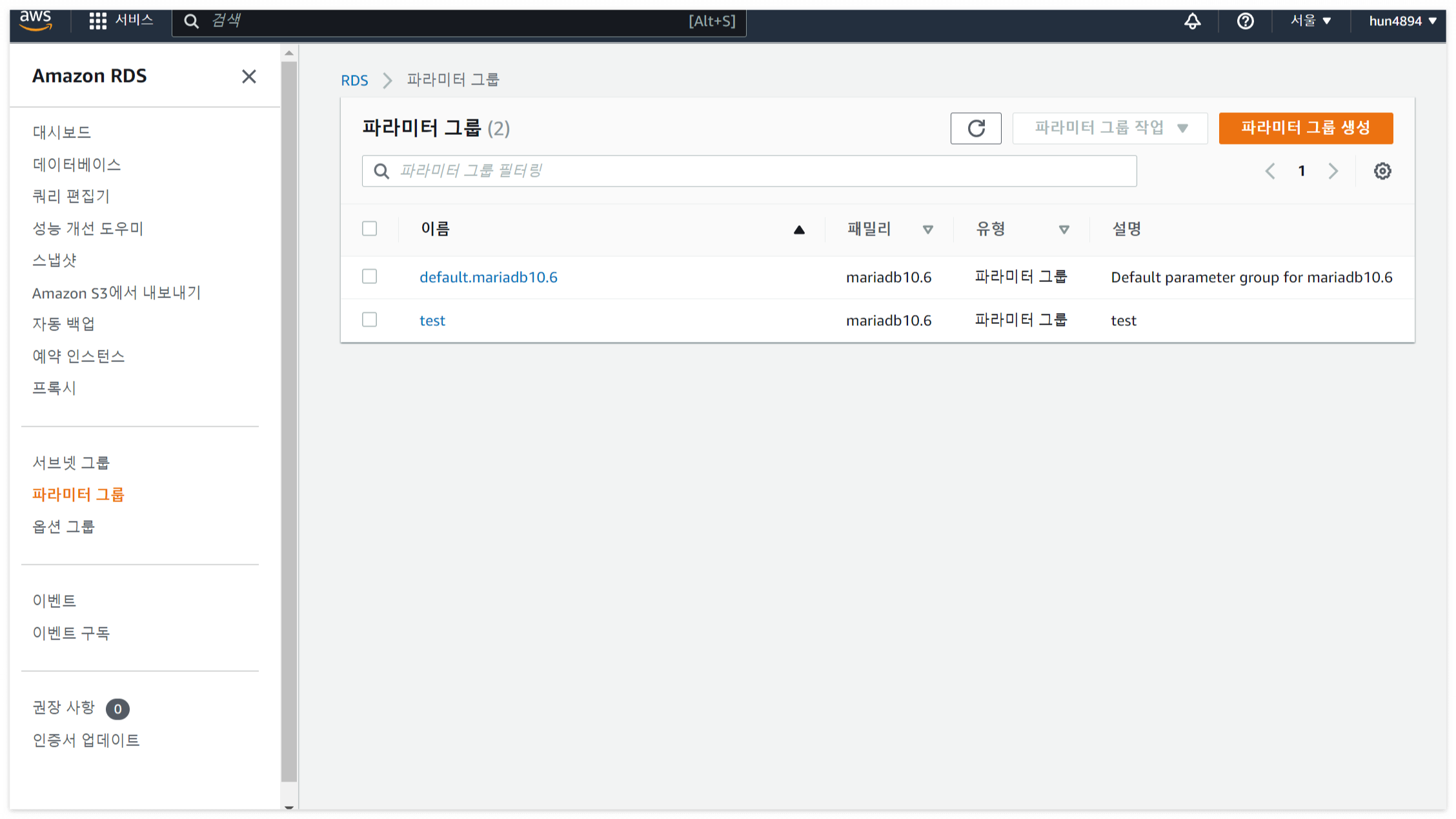Open the subnet groups sidebar item
Viewport: 1456px width, 819px height.
71,463
